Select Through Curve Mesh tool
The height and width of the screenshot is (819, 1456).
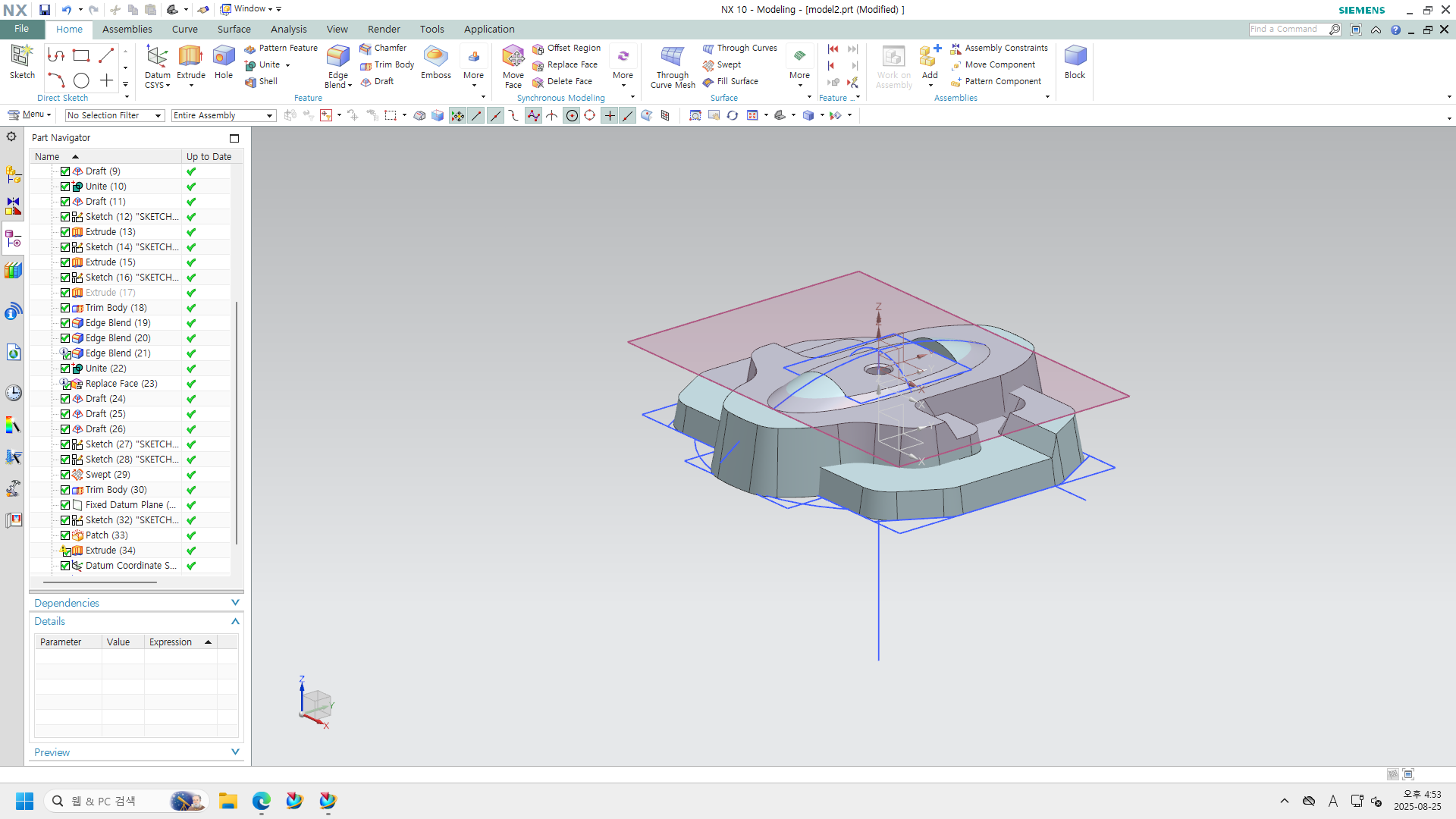click(672, 57)
